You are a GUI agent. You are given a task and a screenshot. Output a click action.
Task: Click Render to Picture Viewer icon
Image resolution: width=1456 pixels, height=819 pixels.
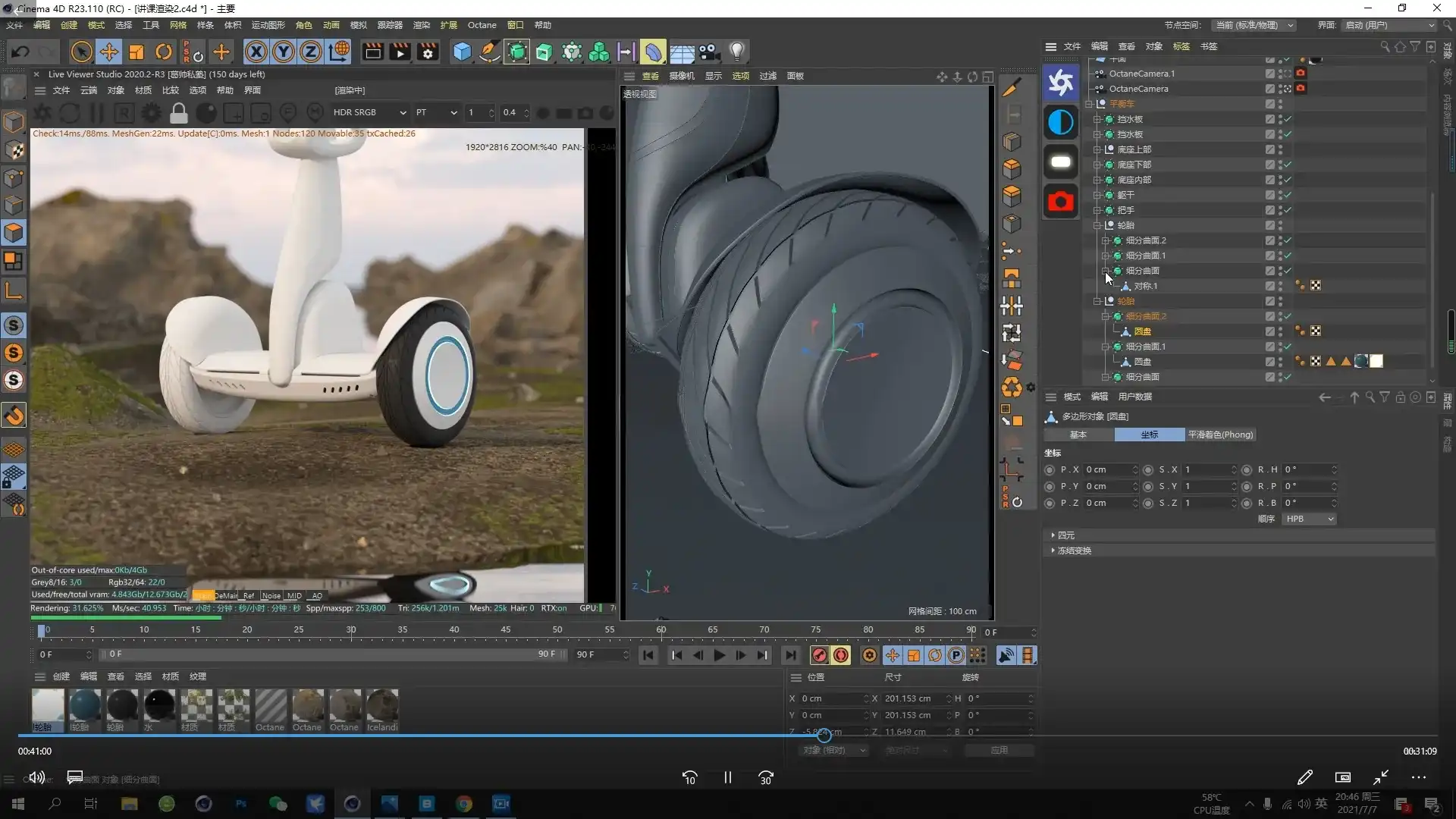(x=400, y=52)
